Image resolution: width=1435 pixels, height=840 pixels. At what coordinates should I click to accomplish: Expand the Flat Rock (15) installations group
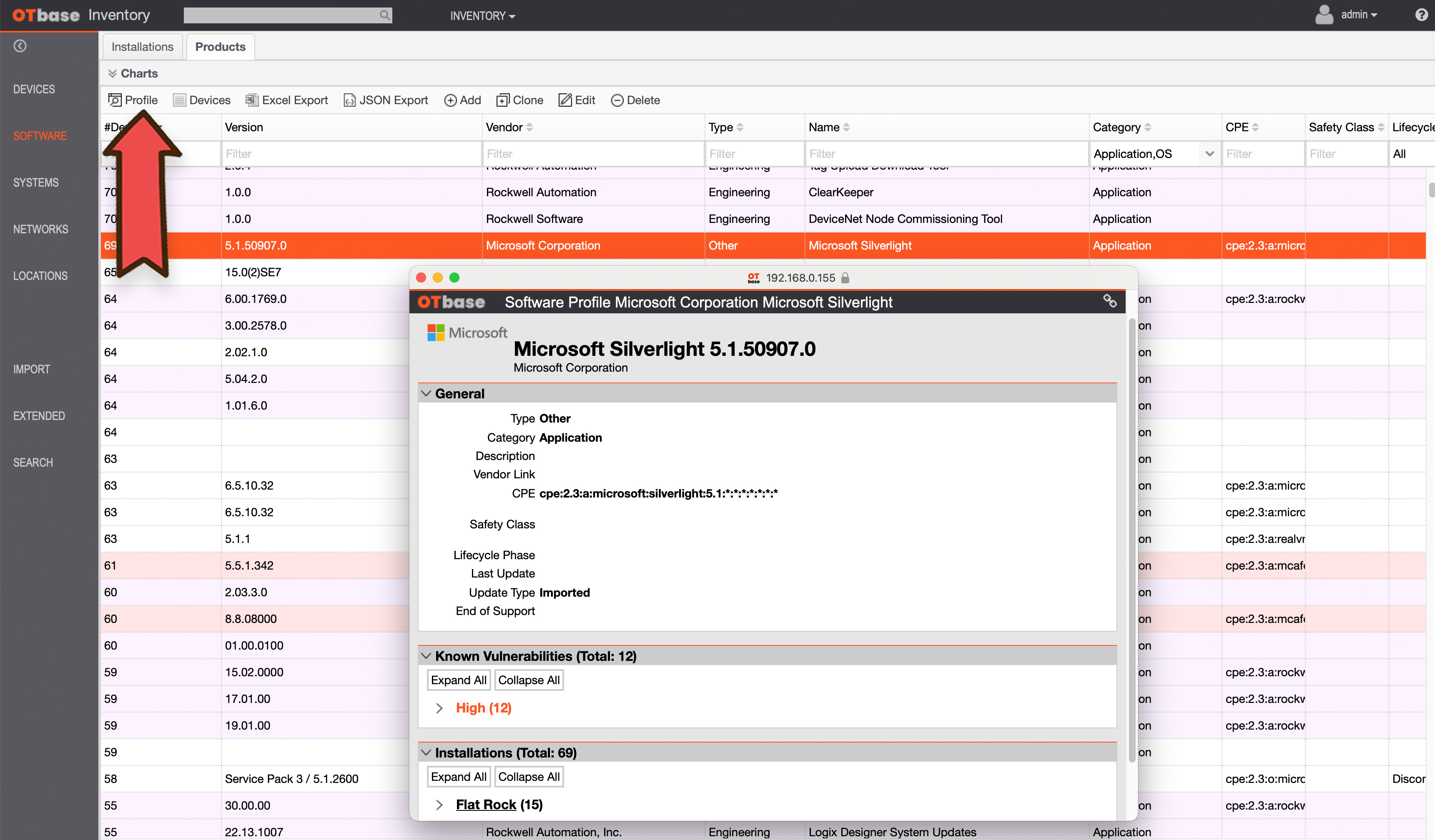coord(439,805)
